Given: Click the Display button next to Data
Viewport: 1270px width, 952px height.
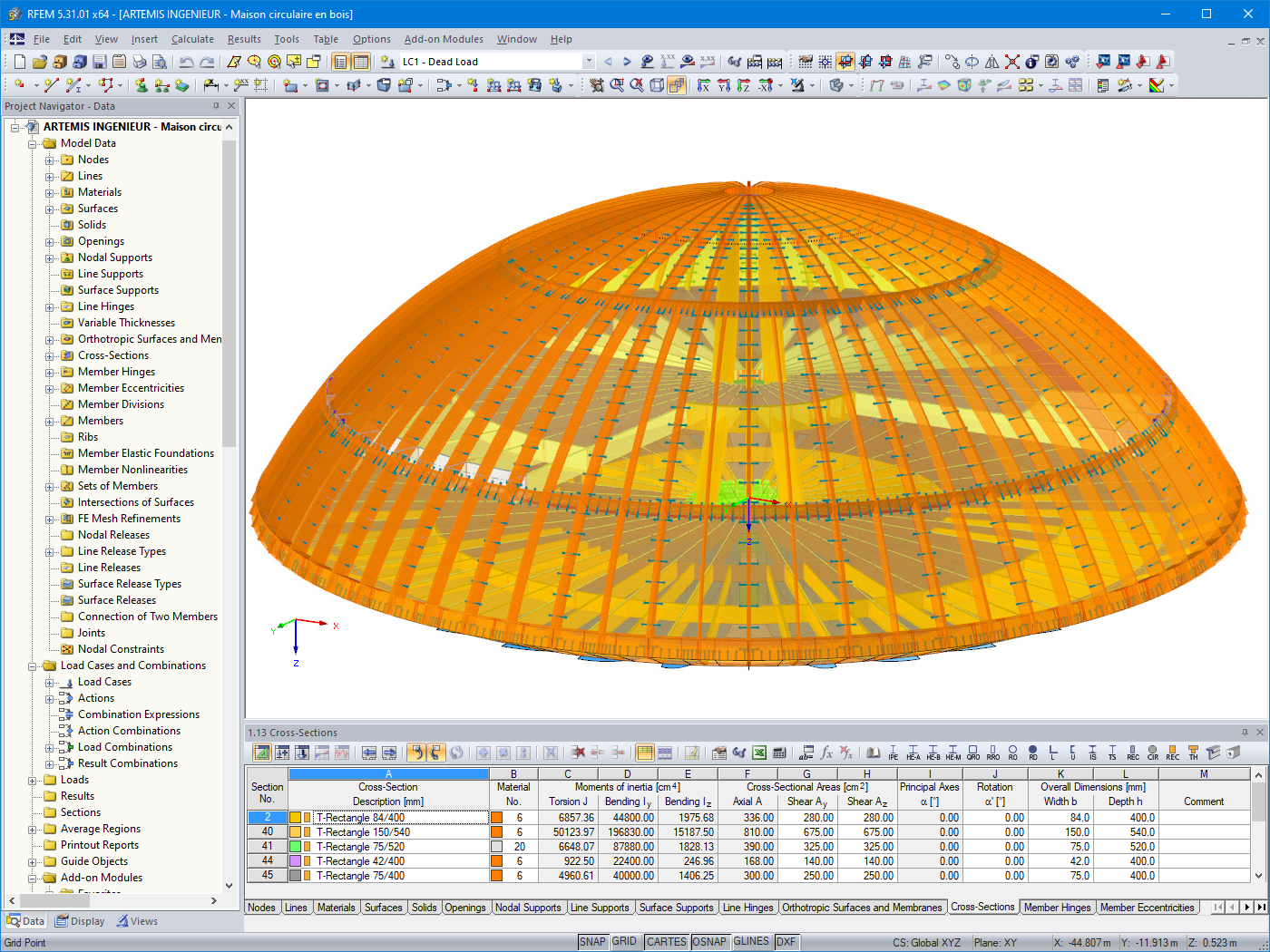Looking at the screenshot, I should point(80,920).
